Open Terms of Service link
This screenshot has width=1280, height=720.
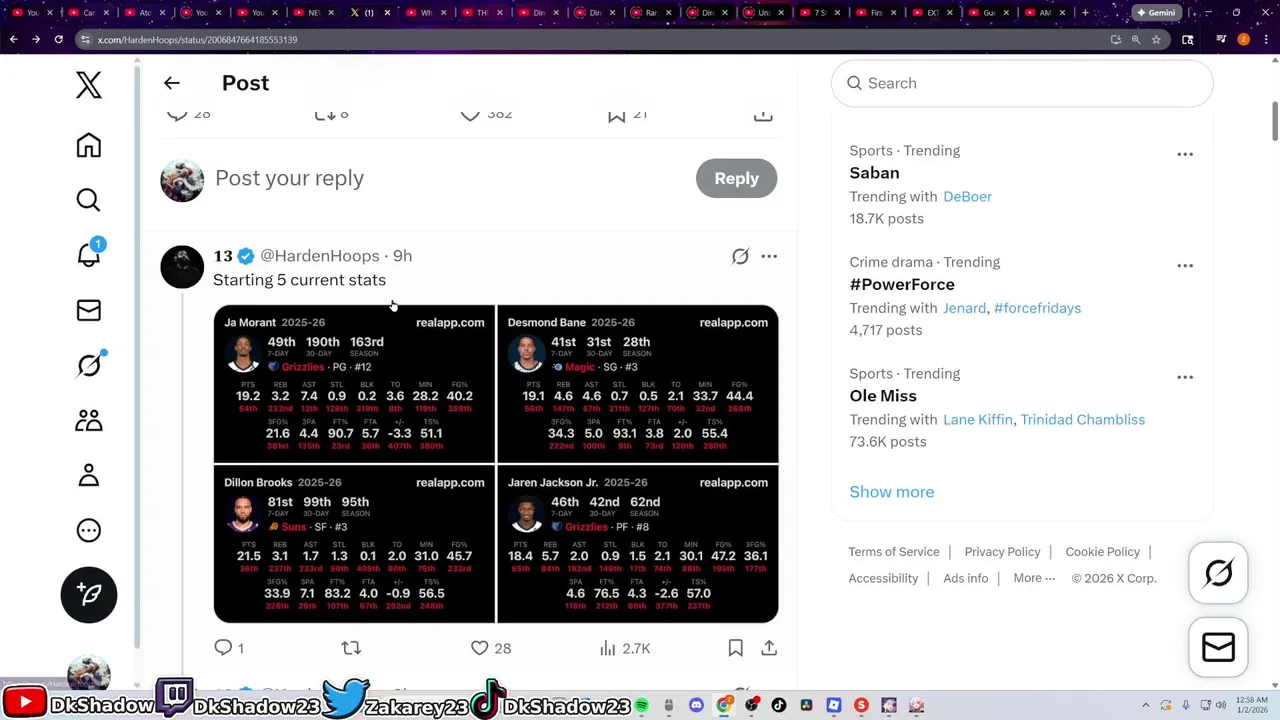tap(894, 552)
